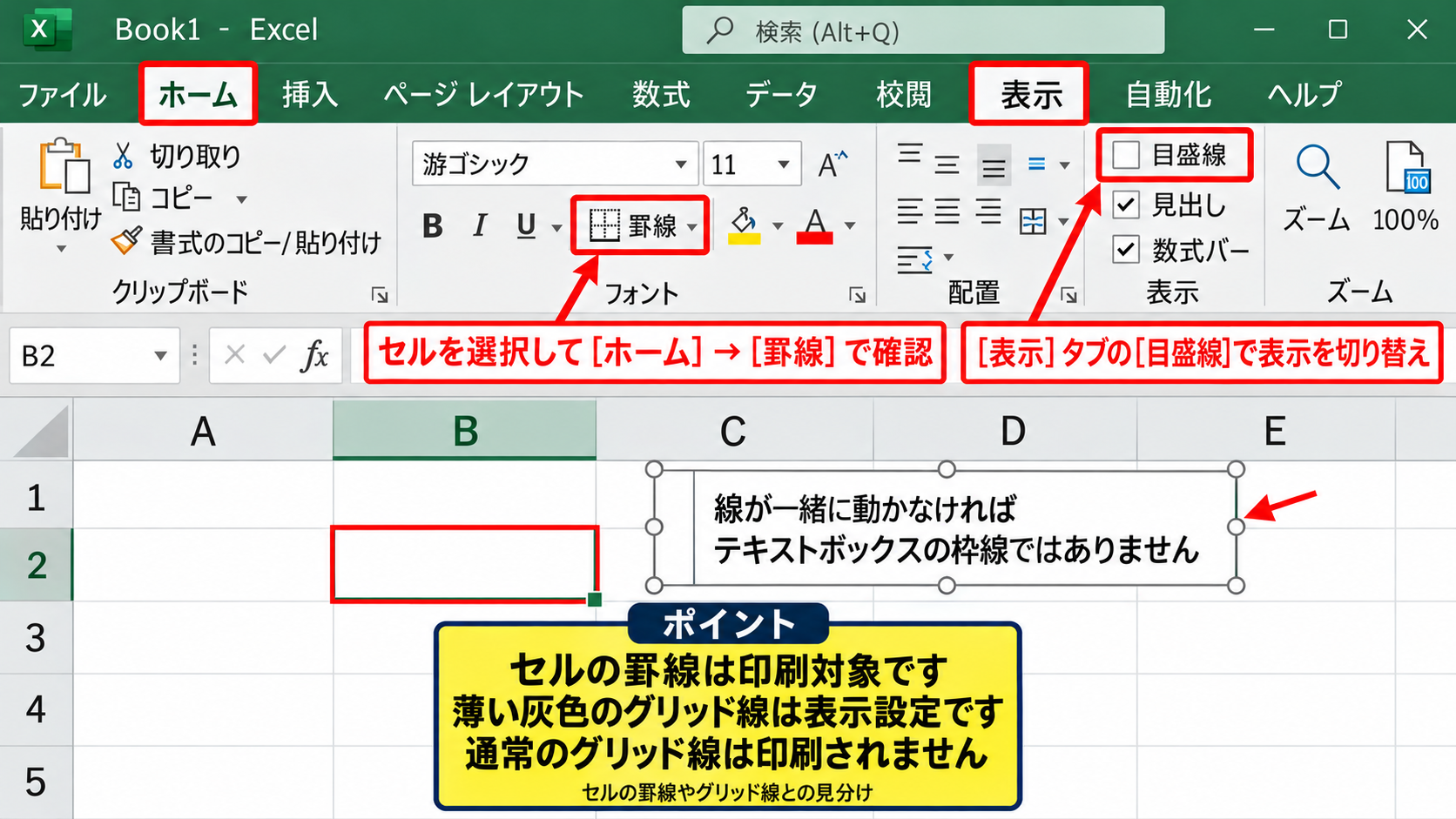Open the フォント dialog launcher
Screen dimensions: 1456x819
857,295
